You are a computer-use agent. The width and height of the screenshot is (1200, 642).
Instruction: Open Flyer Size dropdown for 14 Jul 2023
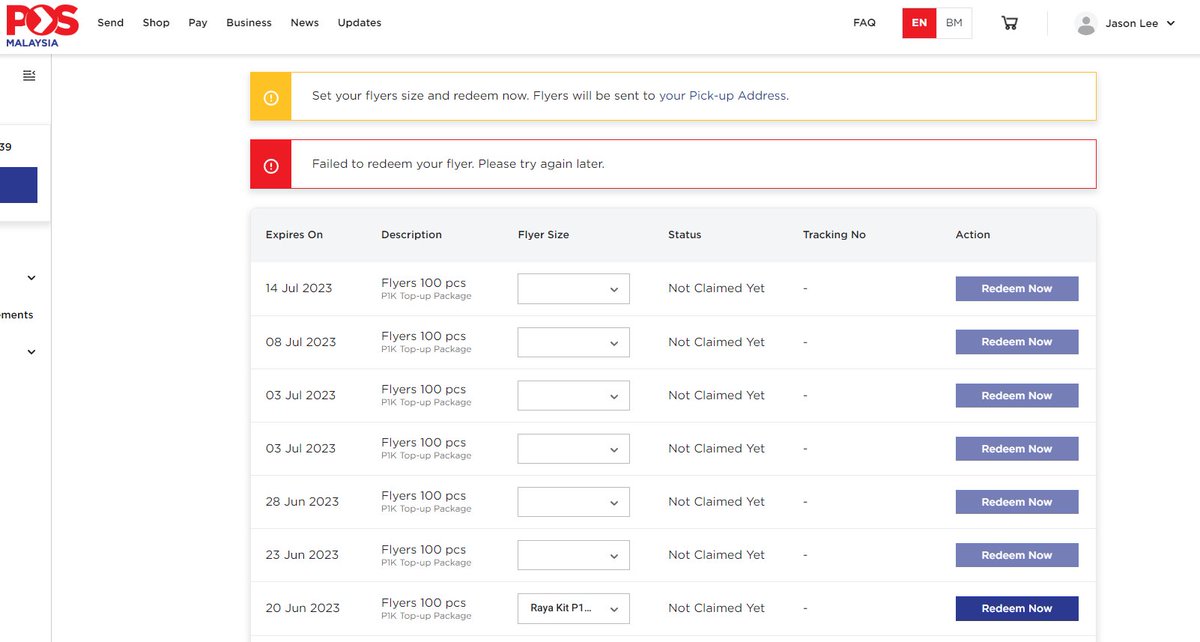click(573, 289)
